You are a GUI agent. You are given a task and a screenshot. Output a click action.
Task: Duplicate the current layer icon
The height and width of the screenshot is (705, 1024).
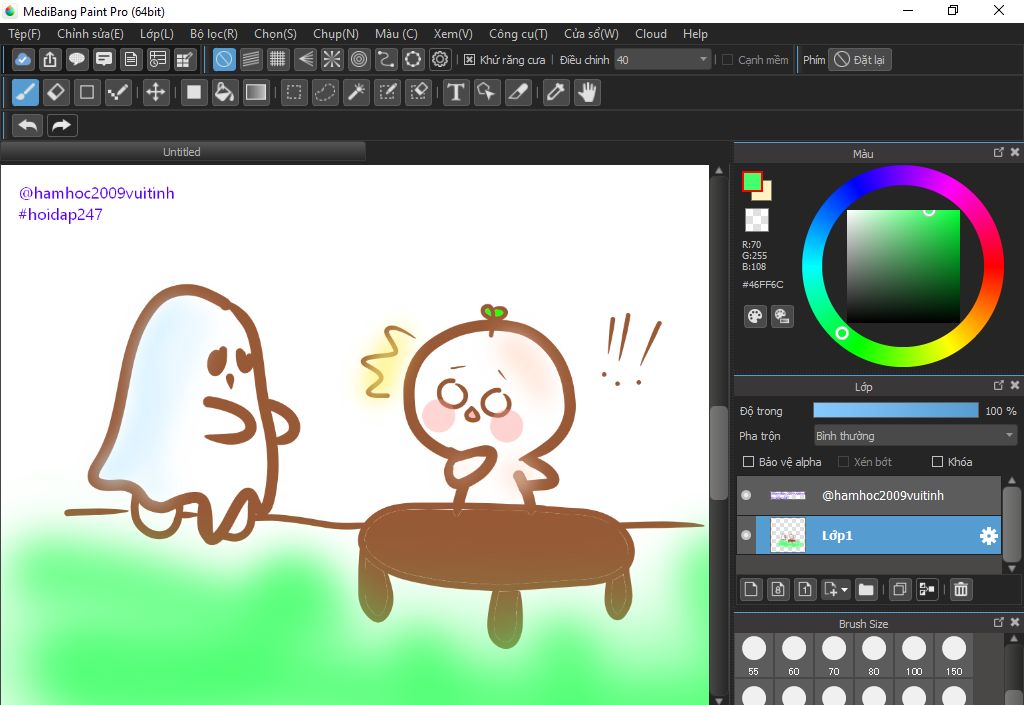899,589
